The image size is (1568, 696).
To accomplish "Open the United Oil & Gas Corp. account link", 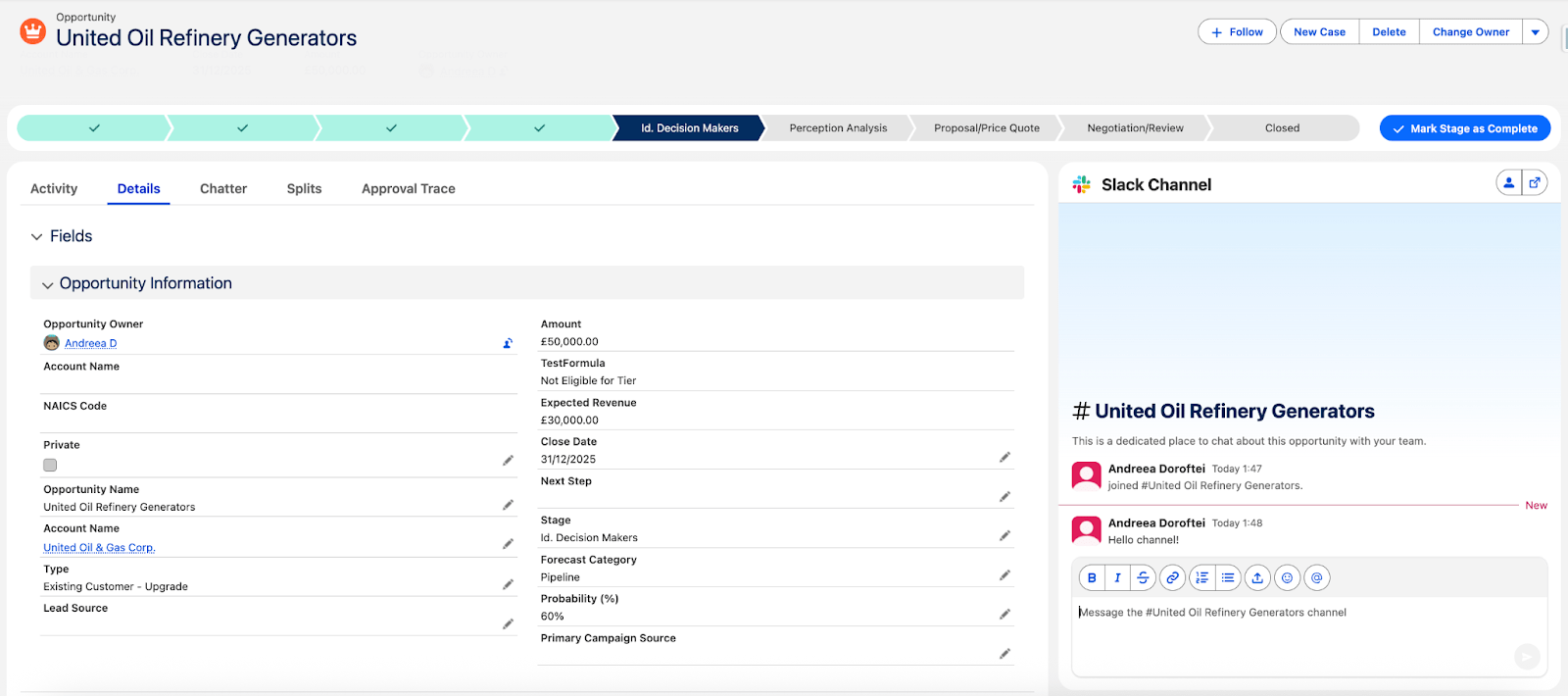I will (x=99, y=548).
